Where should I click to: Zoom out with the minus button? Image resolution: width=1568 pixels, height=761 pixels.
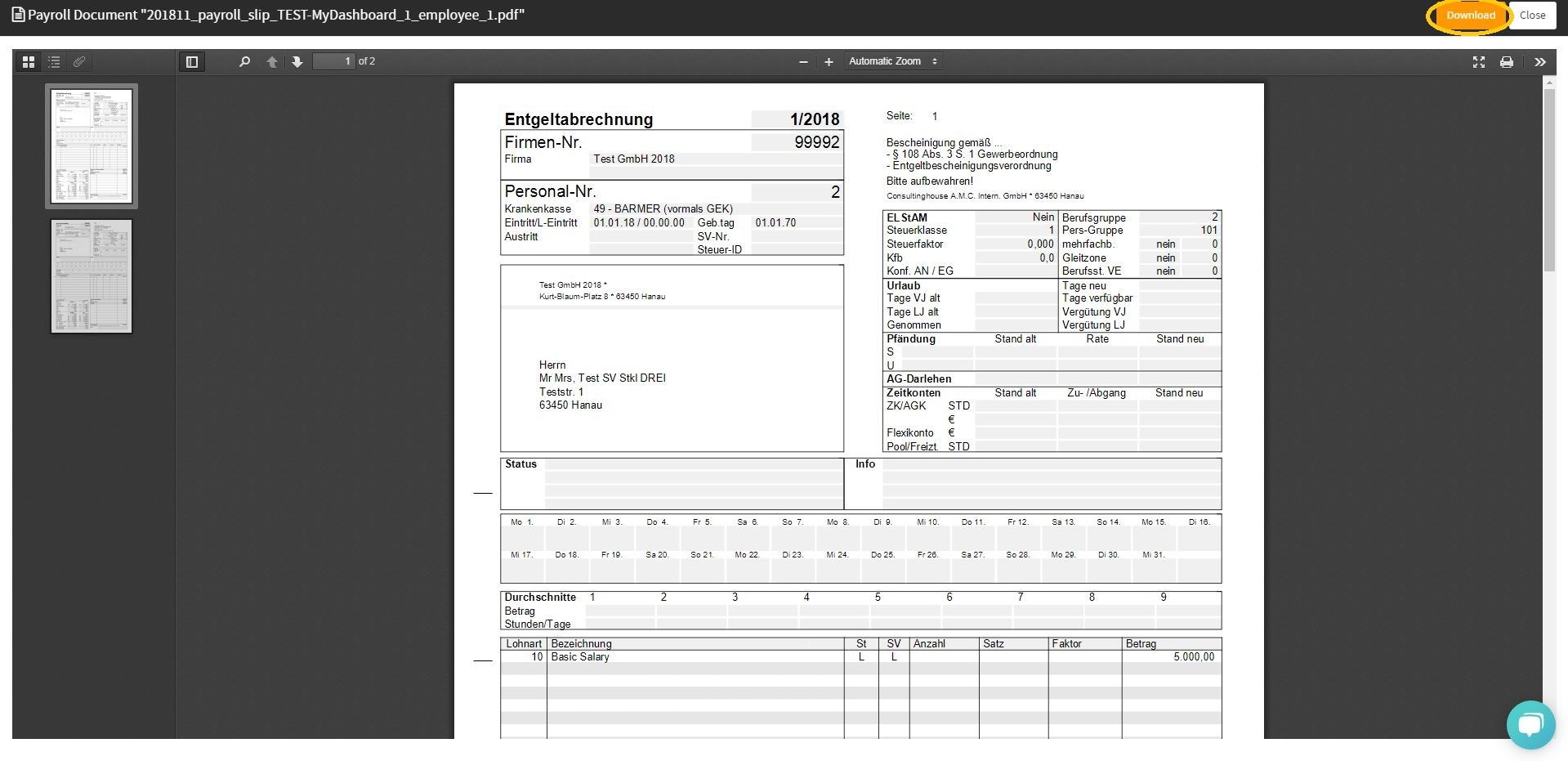[x=803, y=62]
